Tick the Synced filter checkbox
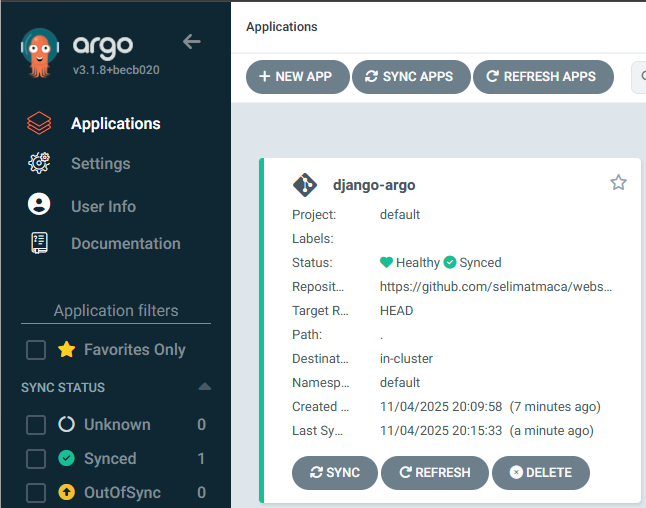 tap(36, 459)
